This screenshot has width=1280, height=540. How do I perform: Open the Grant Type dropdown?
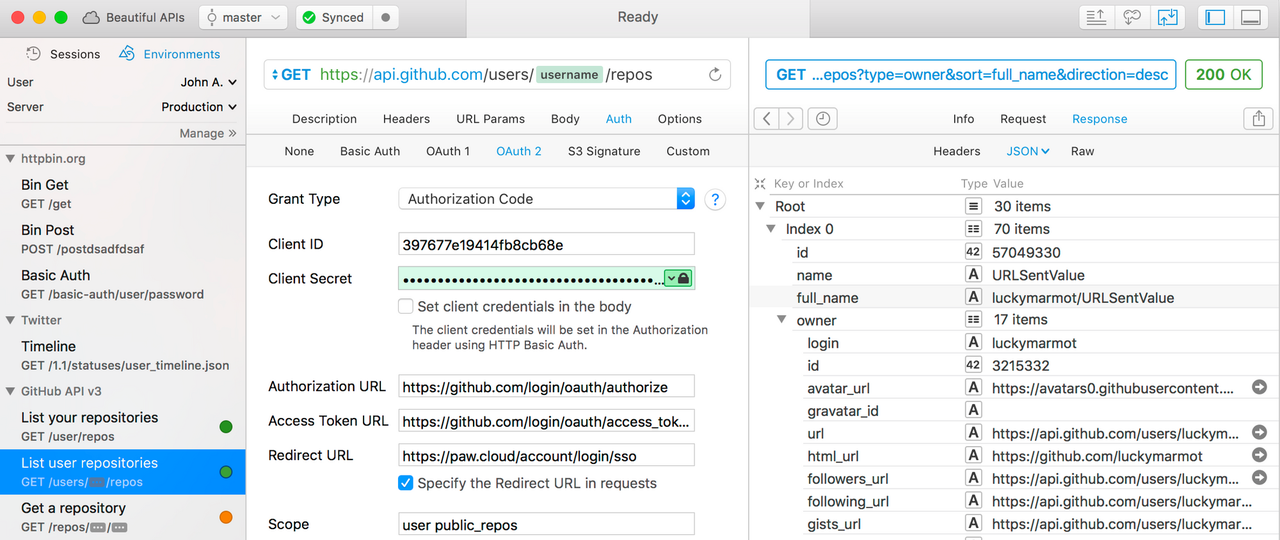pos(546,199)
